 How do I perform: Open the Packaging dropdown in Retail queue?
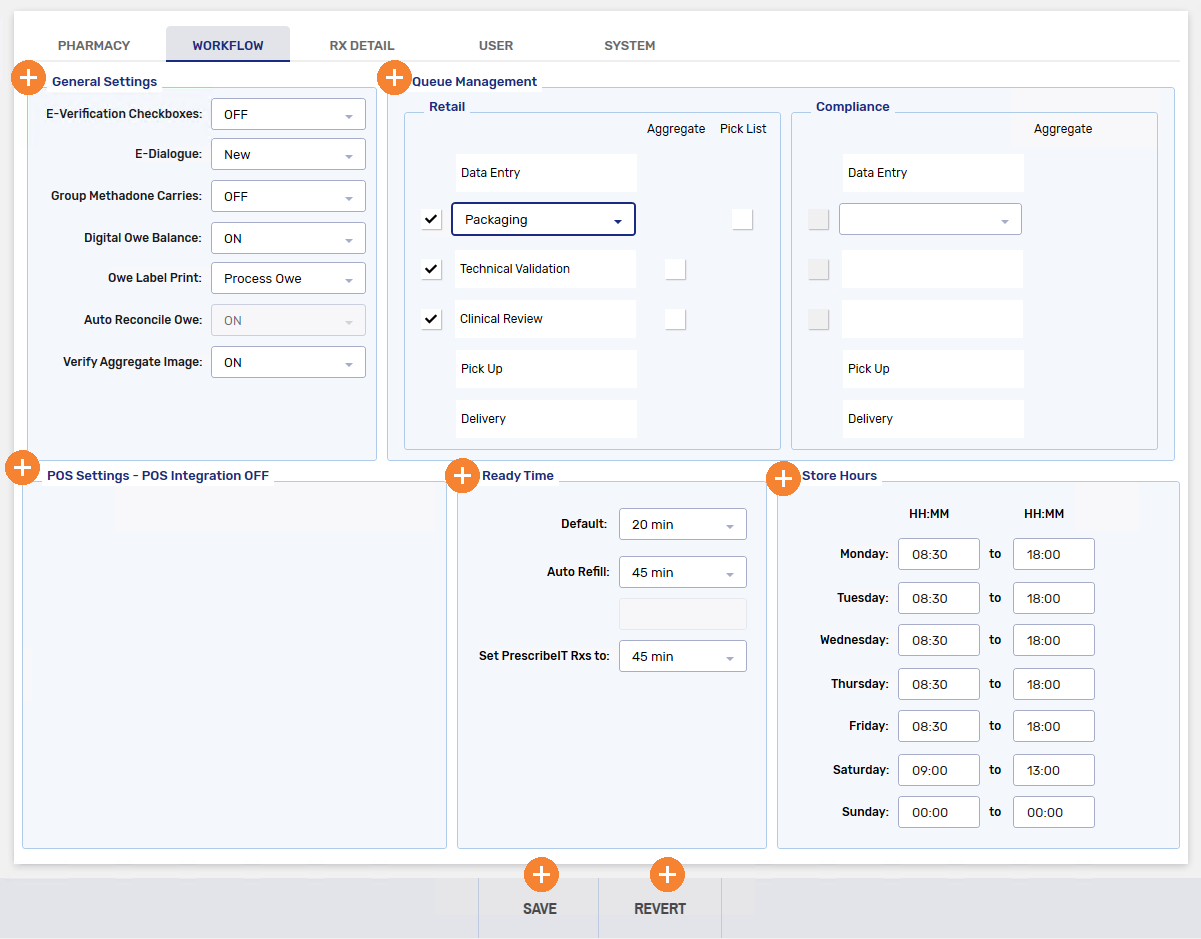click(543, 218)
